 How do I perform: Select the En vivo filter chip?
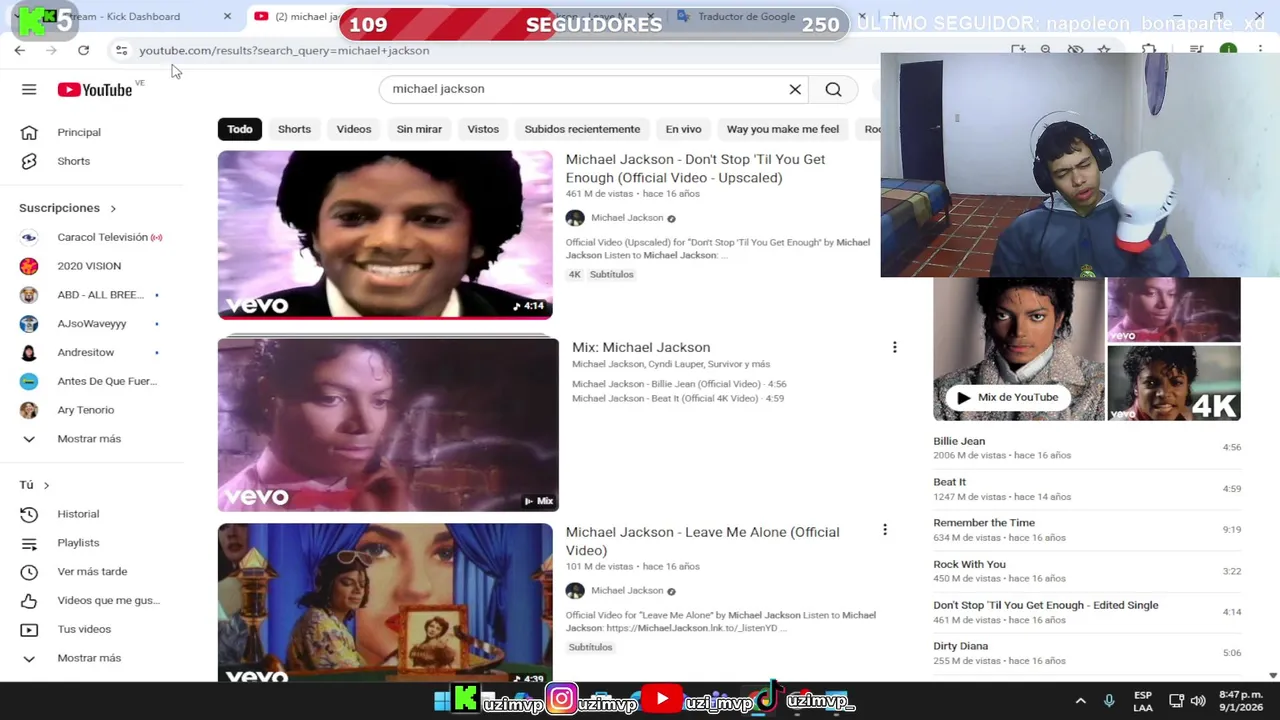[x=684, y=129]
